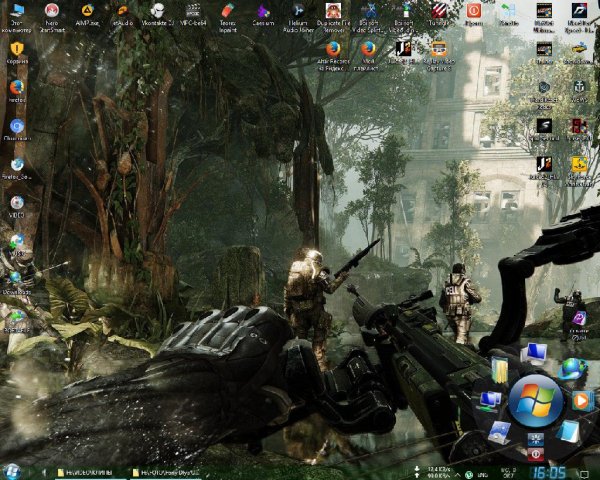This screenshot has height=480, width=600.
Task: Open the library folders icon in the circular dock
Action: pyautogui.click(x=499, y=370)
